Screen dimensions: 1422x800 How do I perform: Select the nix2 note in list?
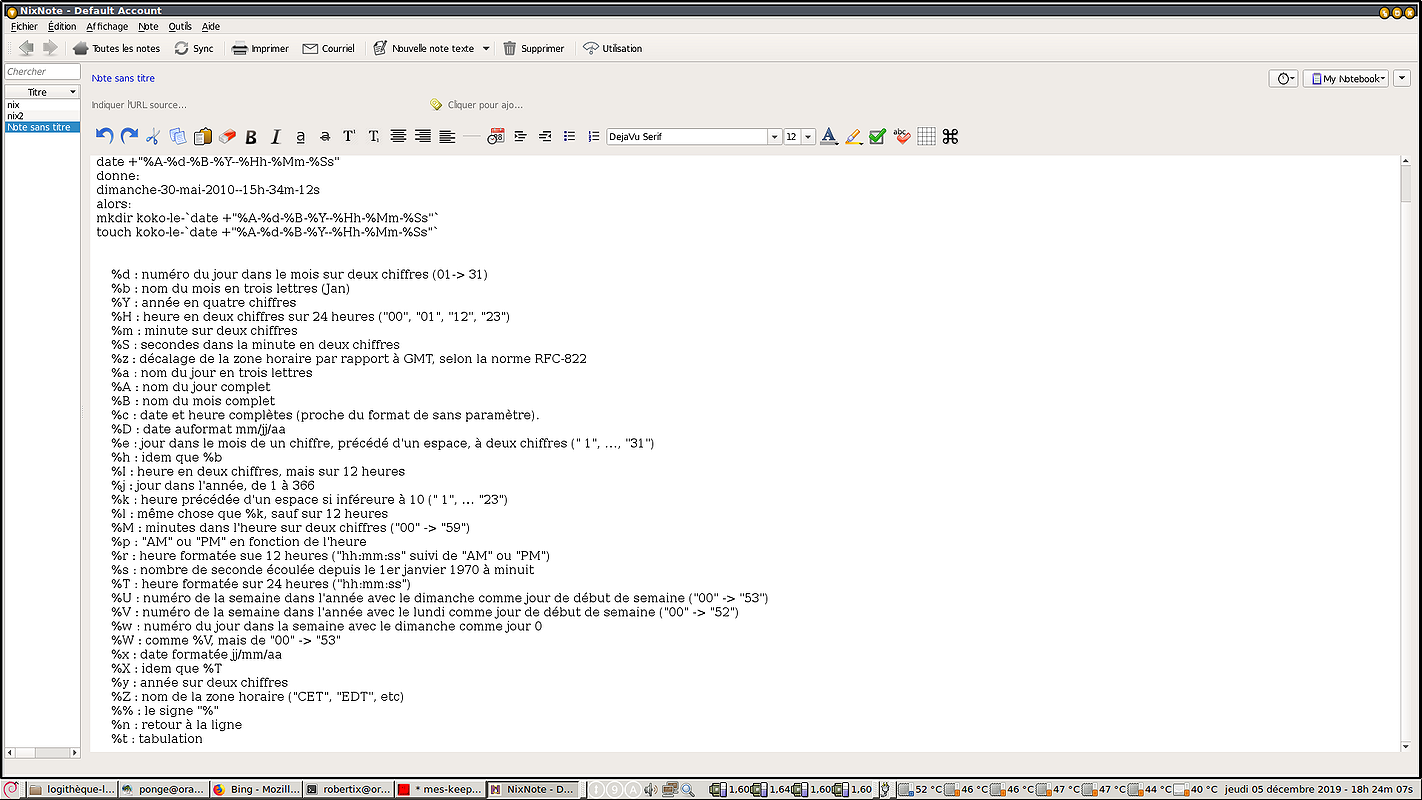click(x=42, y=116)
